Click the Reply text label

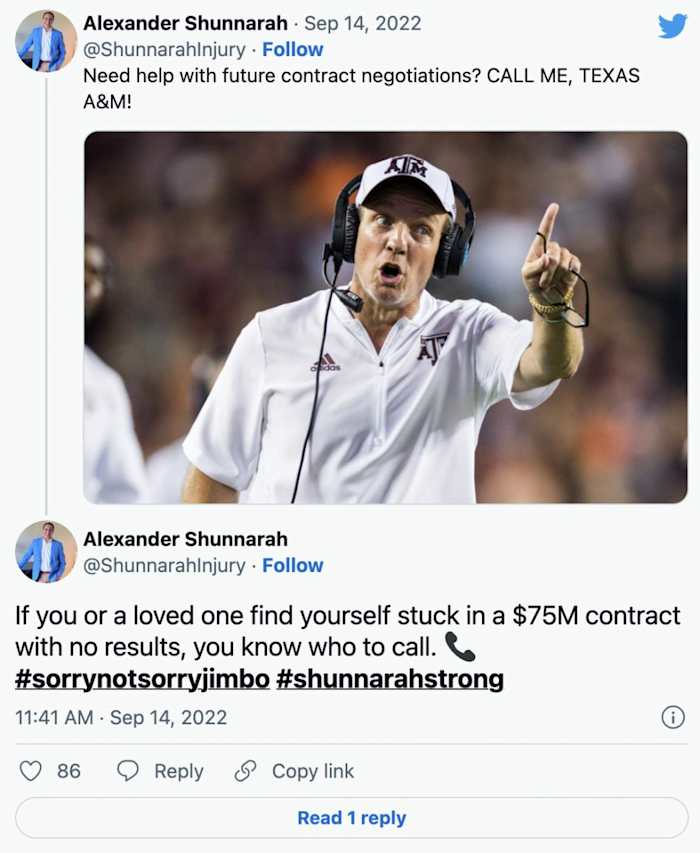click(x=178, y=771)
